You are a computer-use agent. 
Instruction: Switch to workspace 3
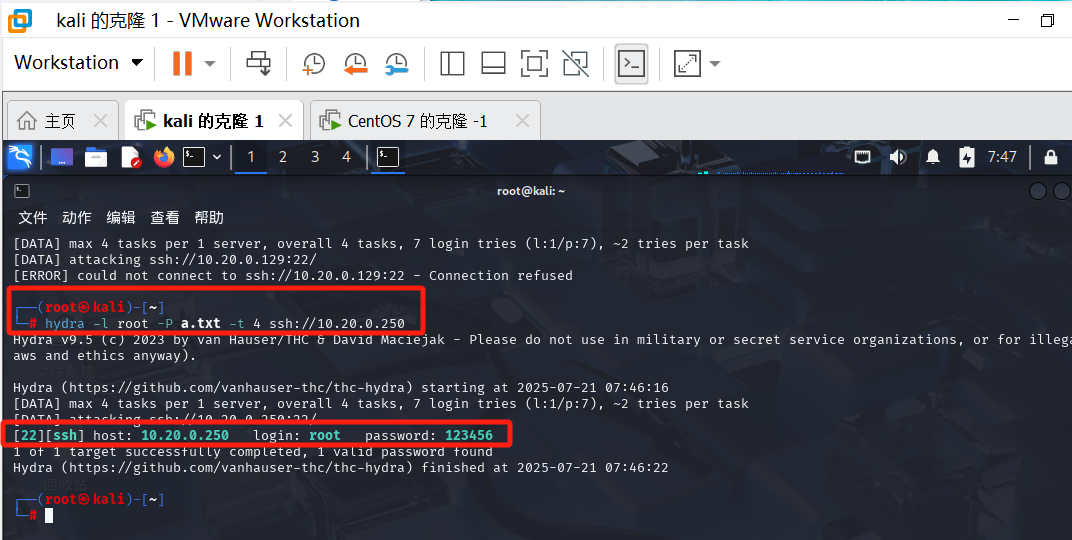click(314, 157)
